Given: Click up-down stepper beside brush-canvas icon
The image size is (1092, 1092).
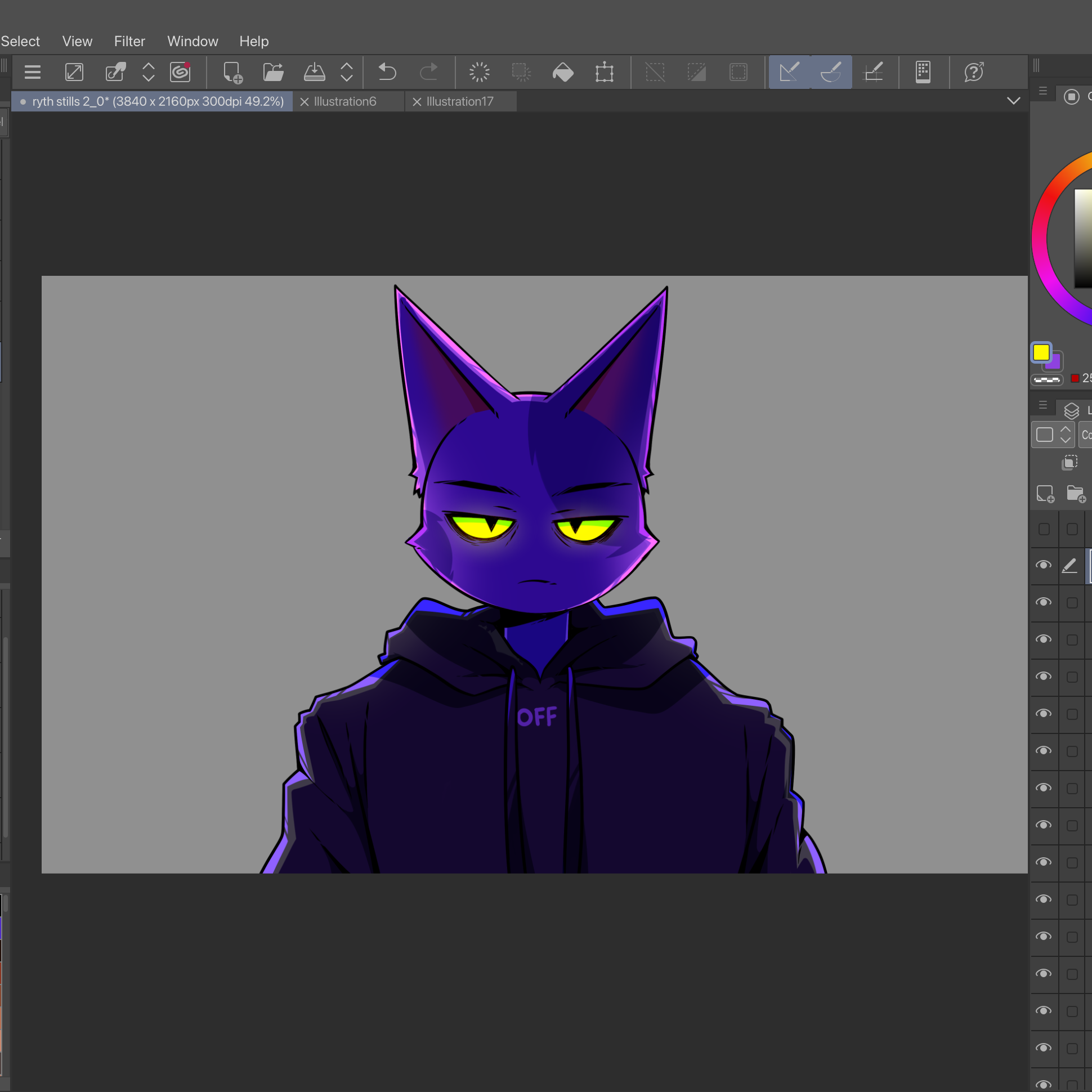Looking at the screenshot, I should click(x=148, y=73).
